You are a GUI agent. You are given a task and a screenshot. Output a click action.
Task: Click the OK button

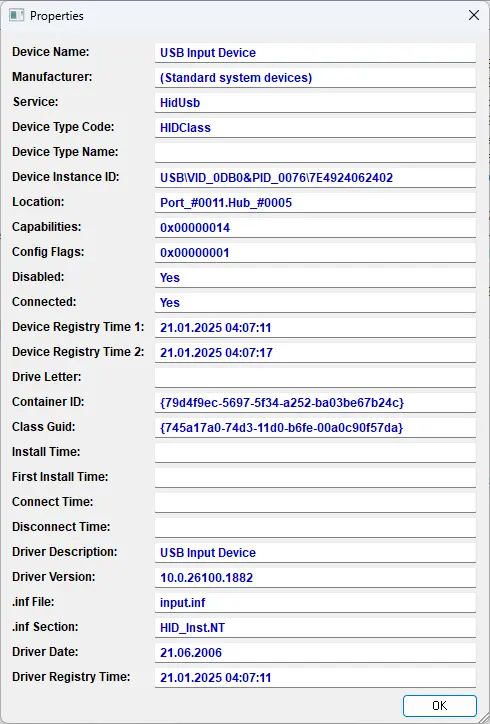(440, 706)
